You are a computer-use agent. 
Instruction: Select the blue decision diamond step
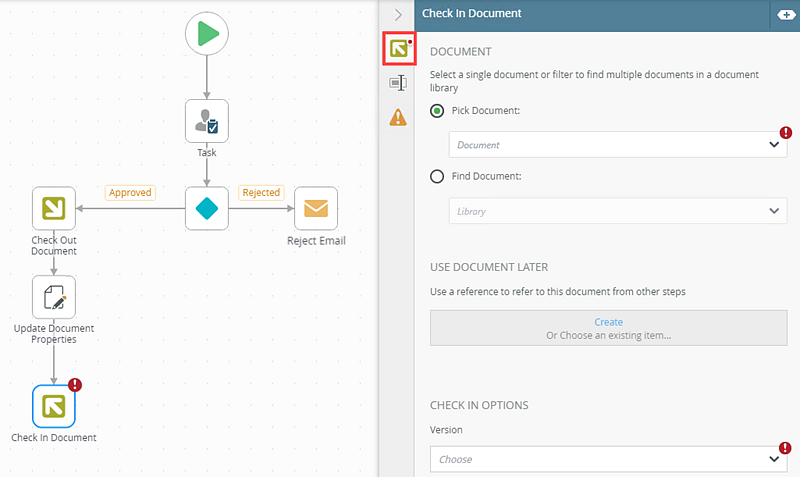[207, 208]
